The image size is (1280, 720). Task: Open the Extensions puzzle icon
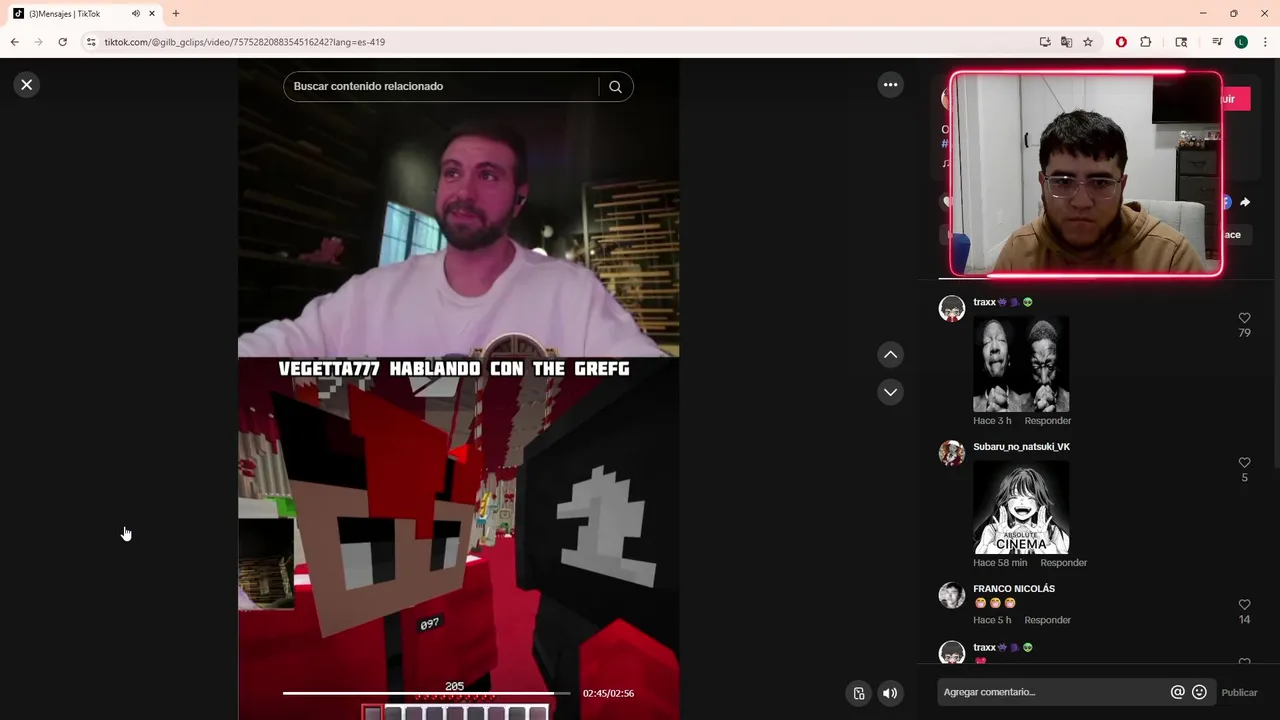click(1146, 42)
